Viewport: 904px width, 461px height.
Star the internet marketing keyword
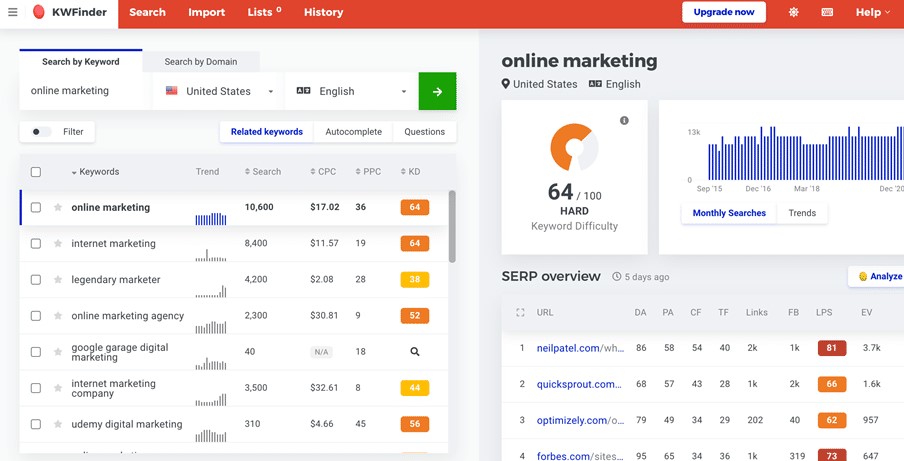click(x=58, y=244)
